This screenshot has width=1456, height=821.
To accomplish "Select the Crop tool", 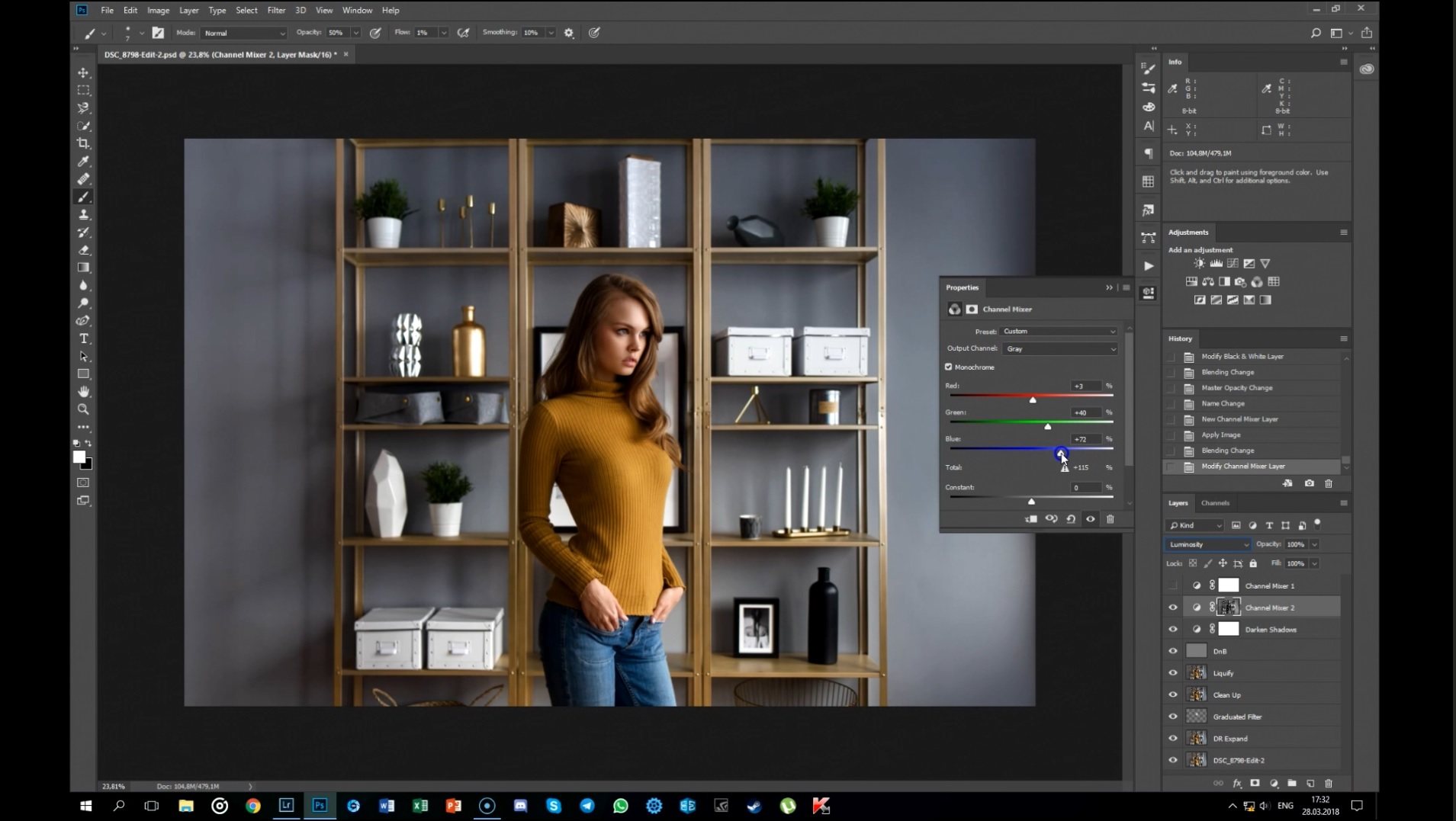I will tap(83, 143).
